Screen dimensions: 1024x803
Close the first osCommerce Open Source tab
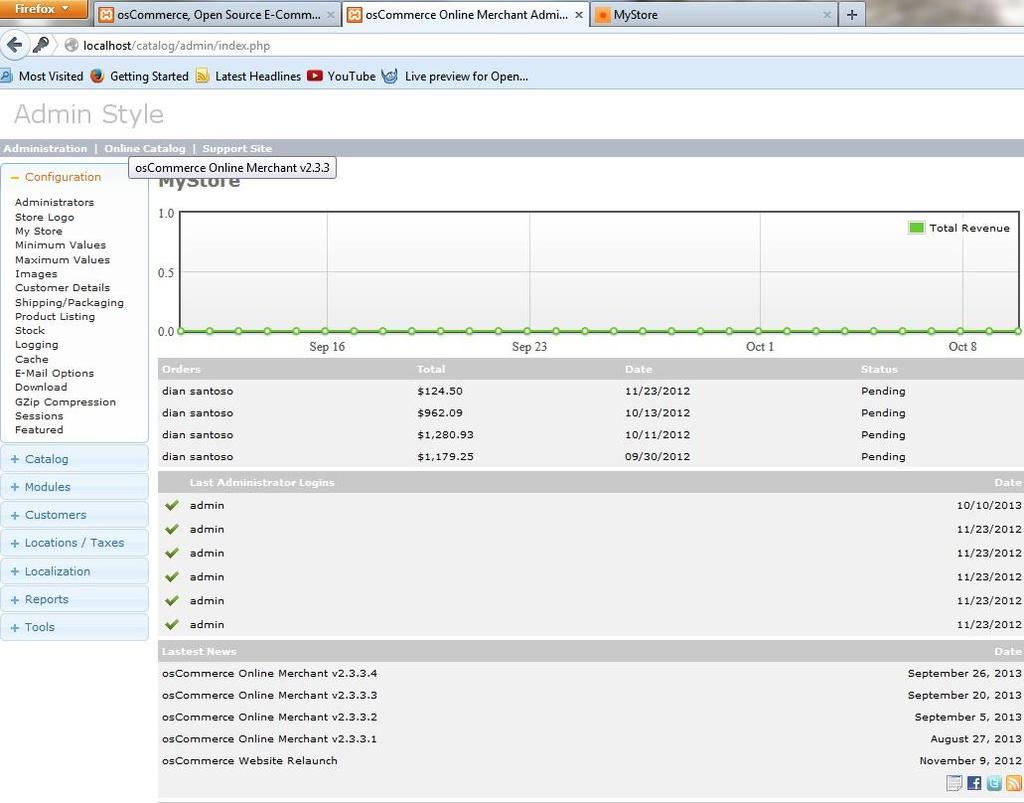(330, 14)
